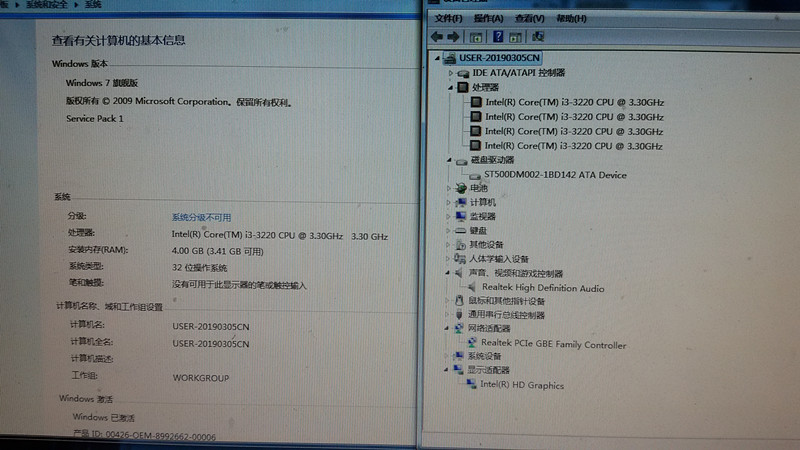This screenshot has width=800, height=450.
Task: Select the 鼠标和其他指针设备 tree label
Action: tap(506, 302)
